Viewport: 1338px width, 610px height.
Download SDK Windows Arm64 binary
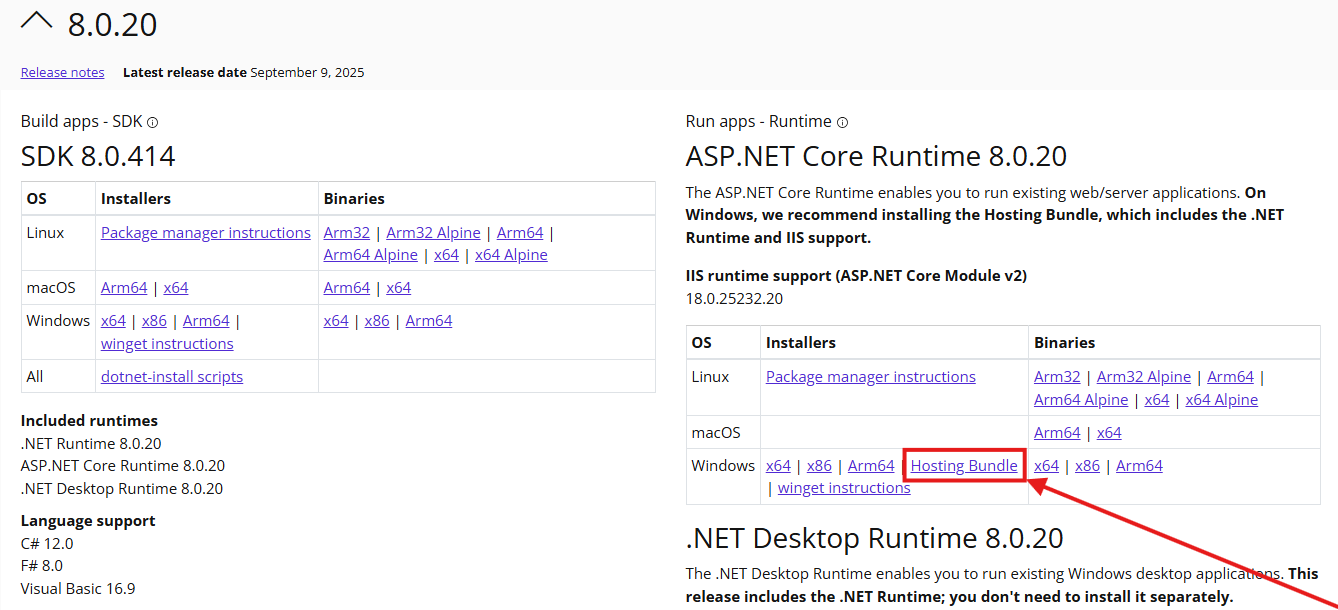coord(429,320)
